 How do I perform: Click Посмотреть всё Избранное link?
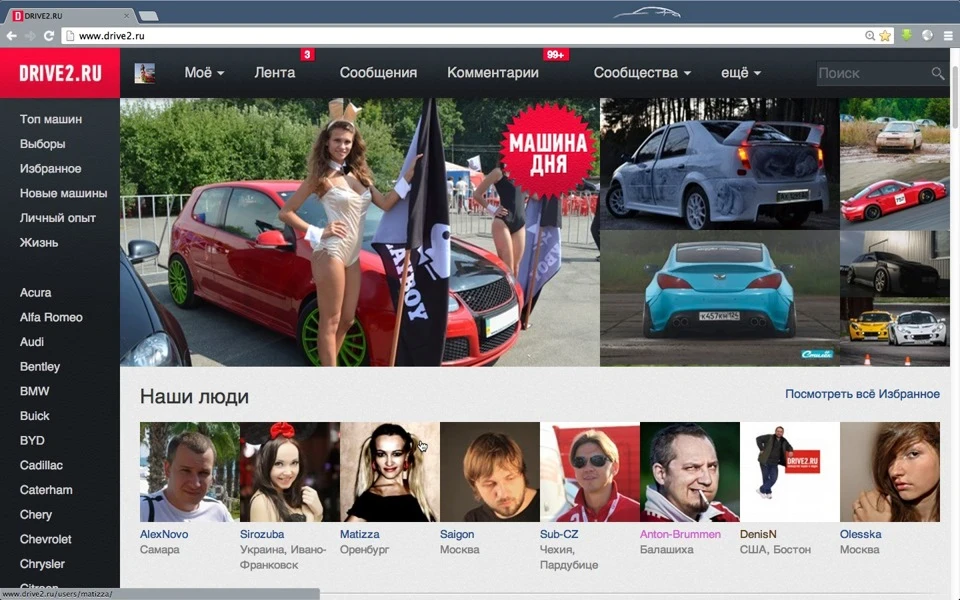[x=862, y=394]
